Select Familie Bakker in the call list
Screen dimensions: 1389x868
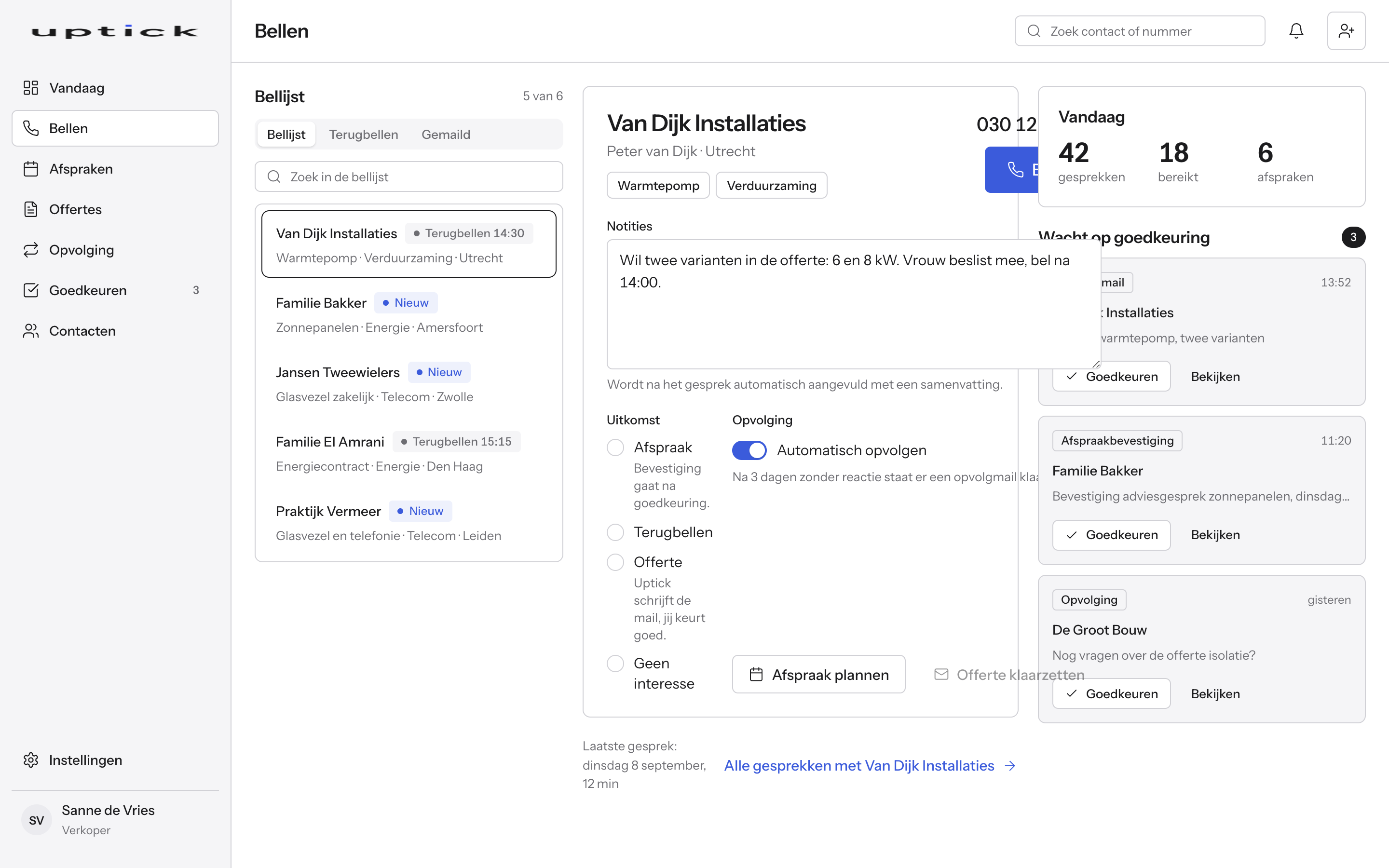coord(409,314)
